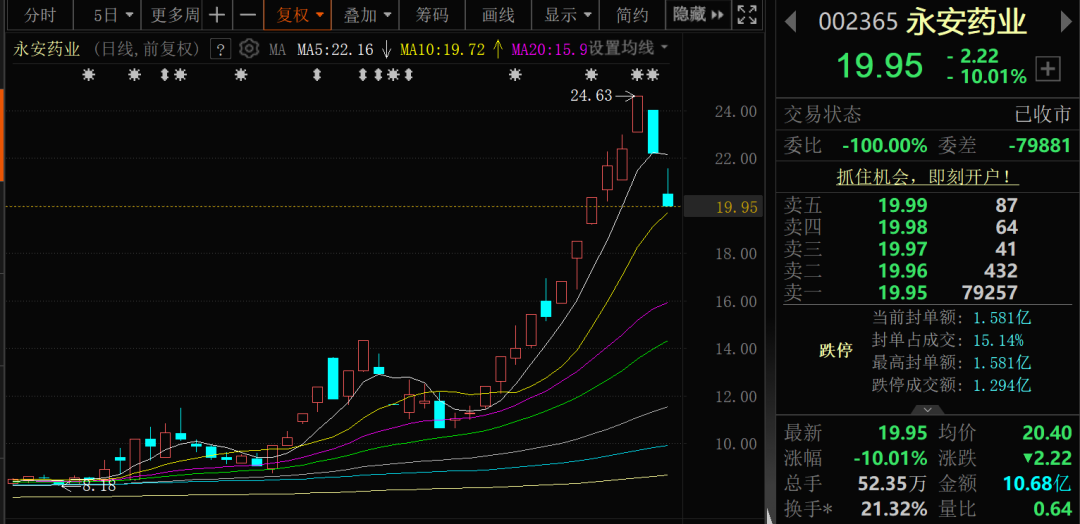
Task: Toggle the 筹码 chip distribution panel
Action: pos(432,15)
